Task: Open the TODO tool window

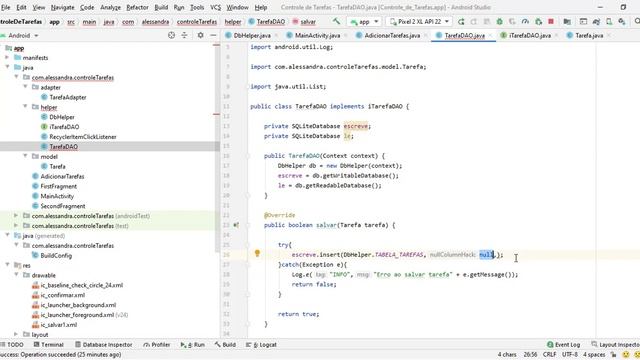Action: tap(12, 344)
